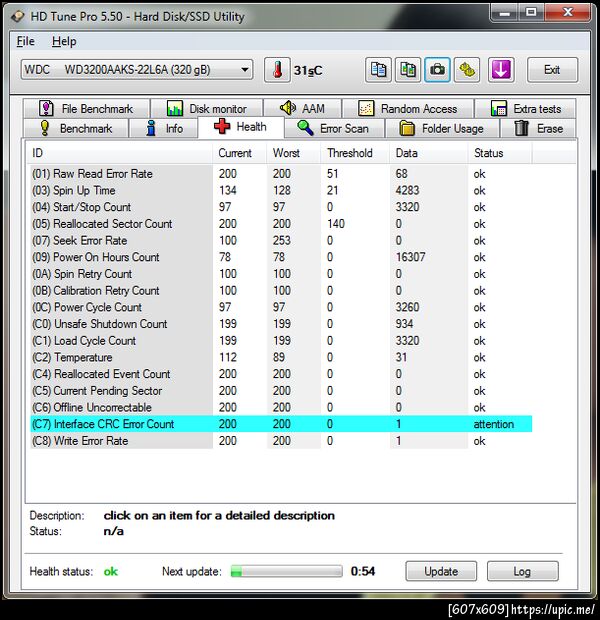Switch to the File Benchmark tab
The width and height of the screenshot is (600, 620).
86,108
